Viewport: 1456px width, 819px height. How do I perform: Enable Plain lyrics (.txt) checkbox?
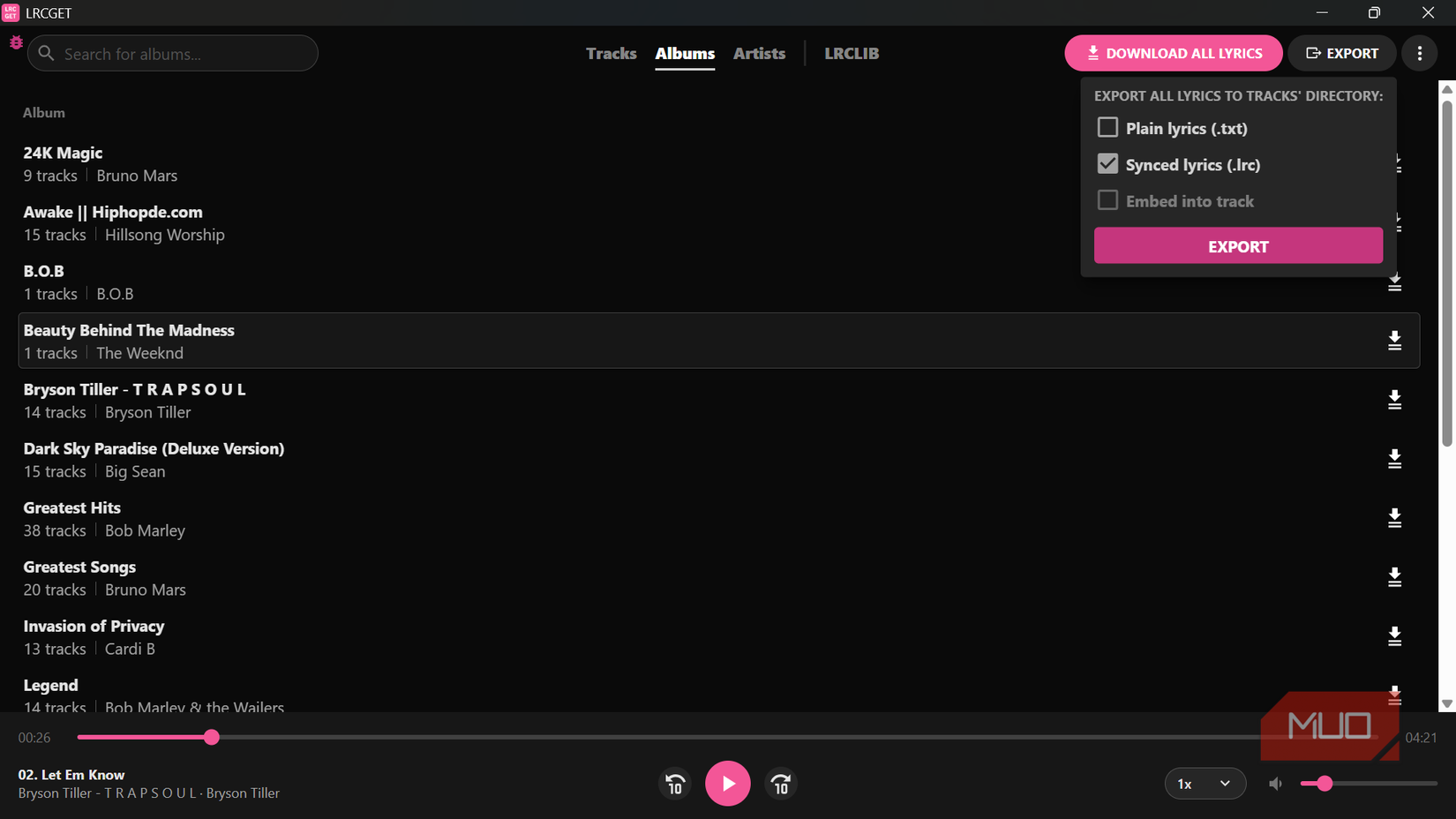1107,128
